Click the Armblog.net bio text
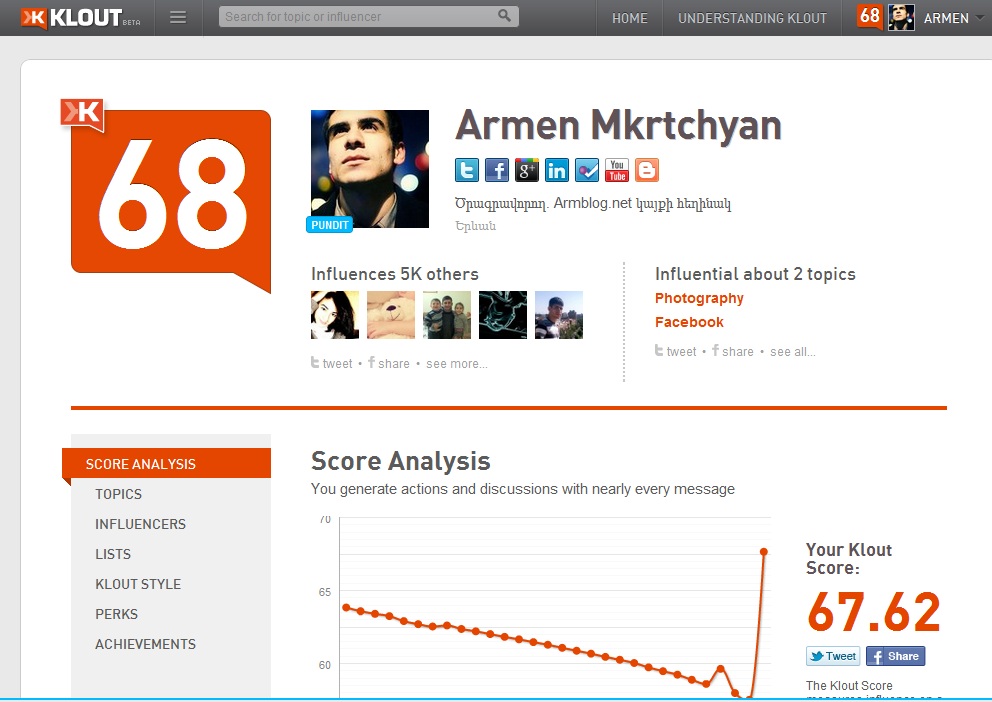This screenshot has height=702, width=992. click(x=593, y=204)
